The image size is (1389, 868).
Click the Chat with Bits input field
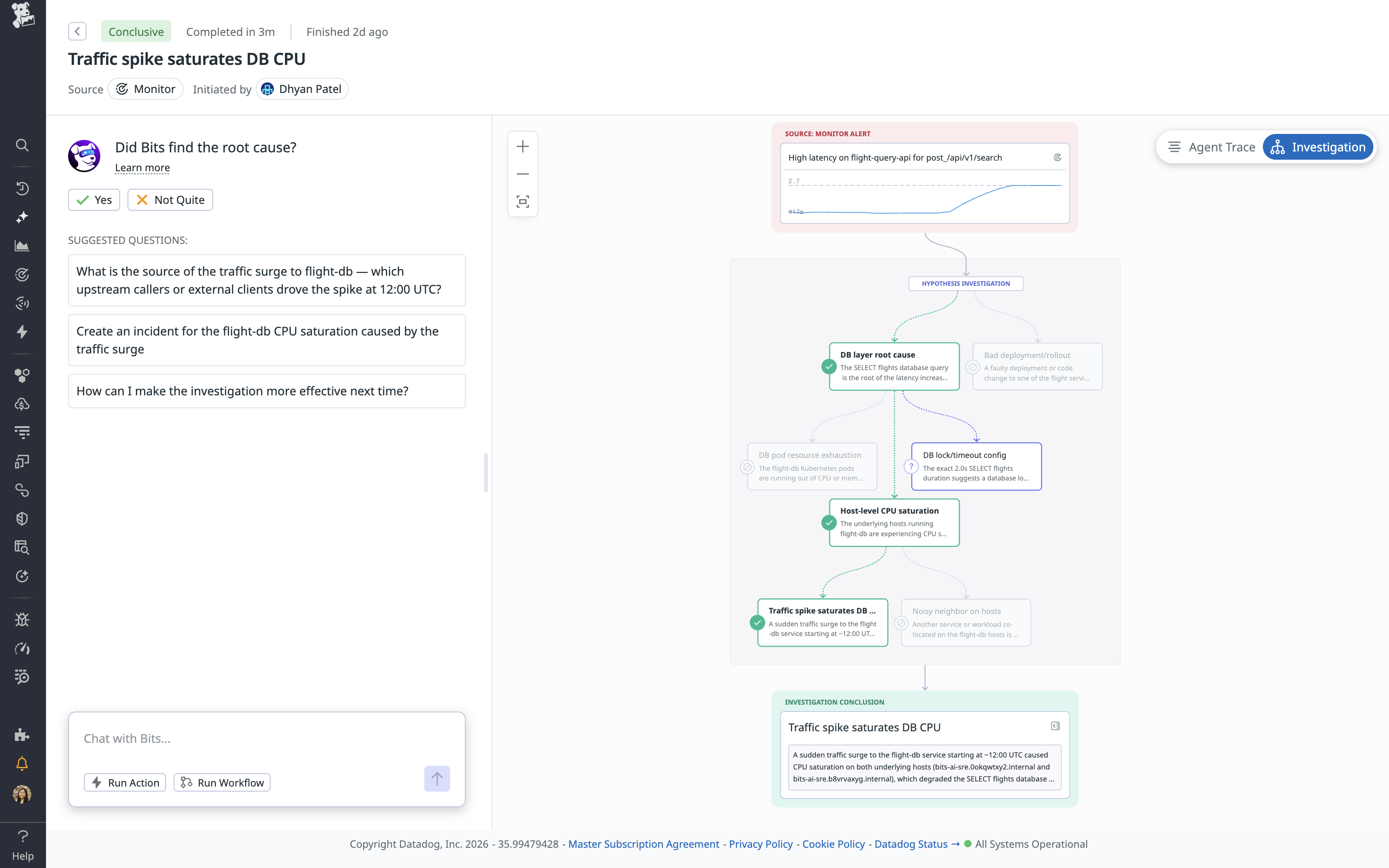[x=266, y=738]
